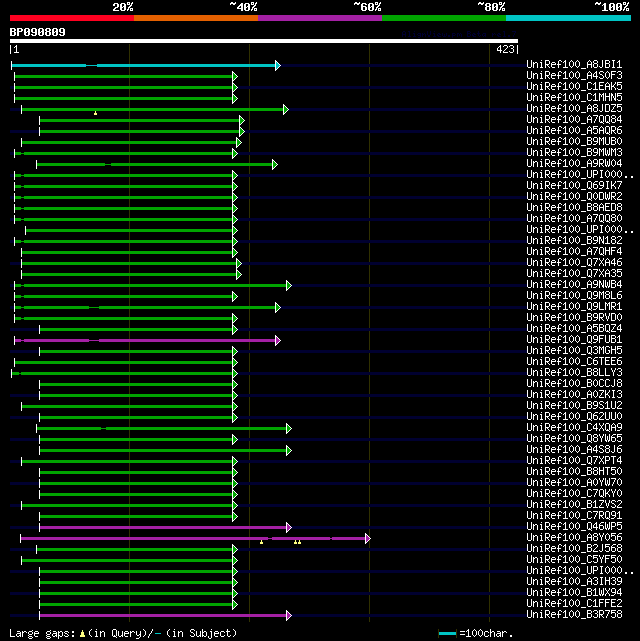Click the purple ~60% identity legend segment
This screenshot has height=641, width=640.
(x=320, y=18)
